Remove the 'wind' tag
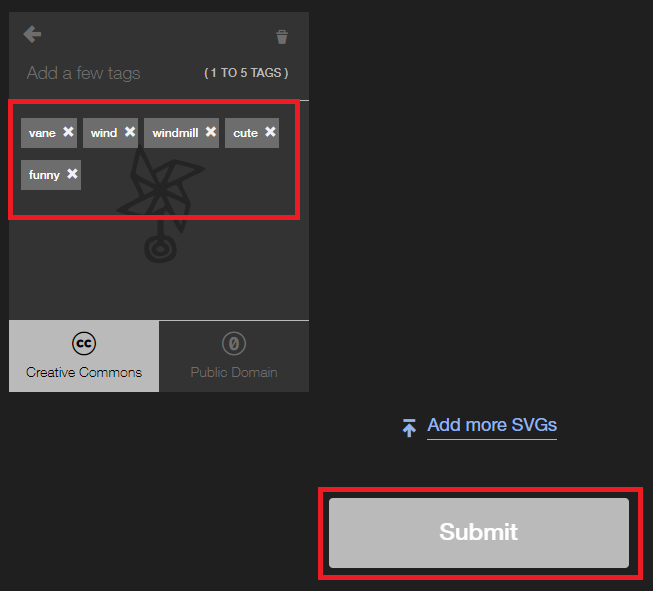 tap(130, 132)
